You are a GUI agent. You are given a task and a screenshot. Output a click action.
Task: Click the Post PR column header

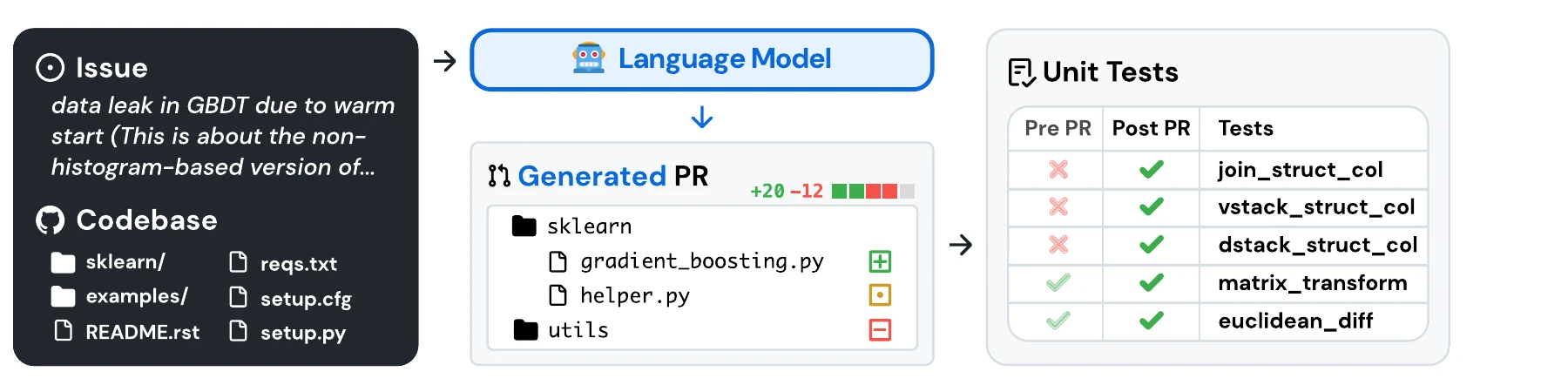click(1151, 129)
